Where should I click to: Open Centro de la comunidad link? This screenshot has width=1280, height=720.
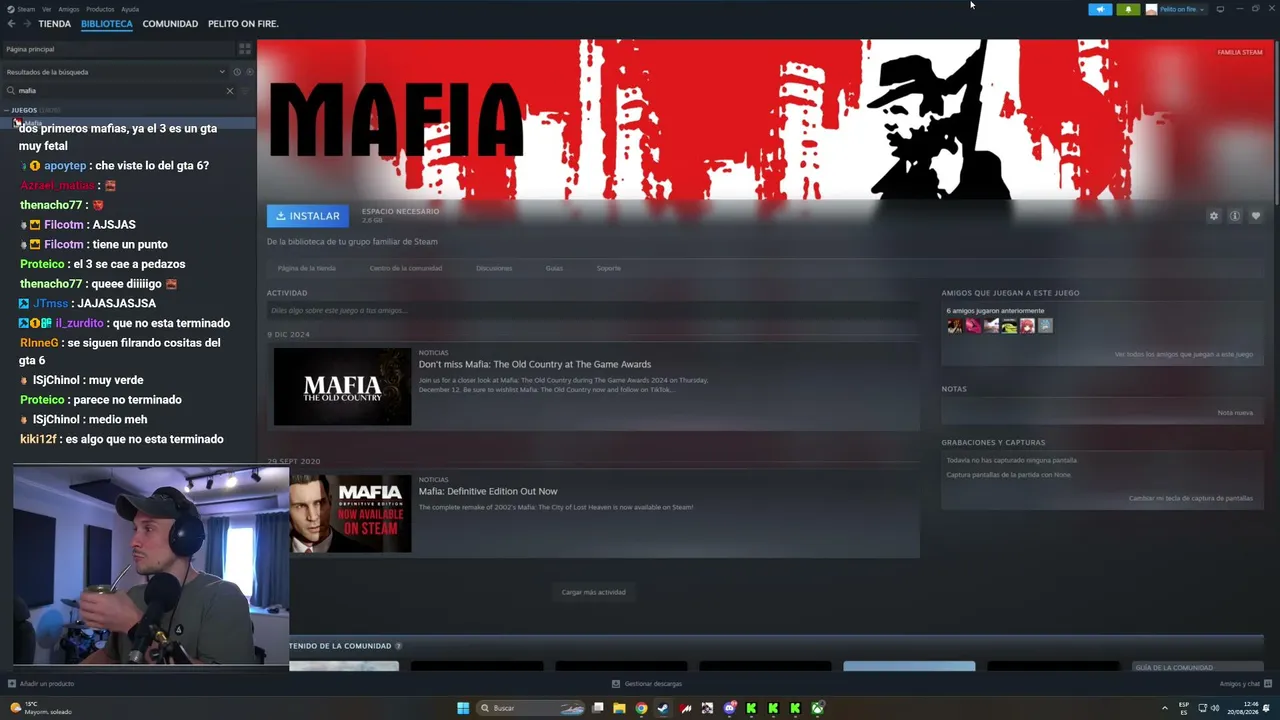pos(405,268)
